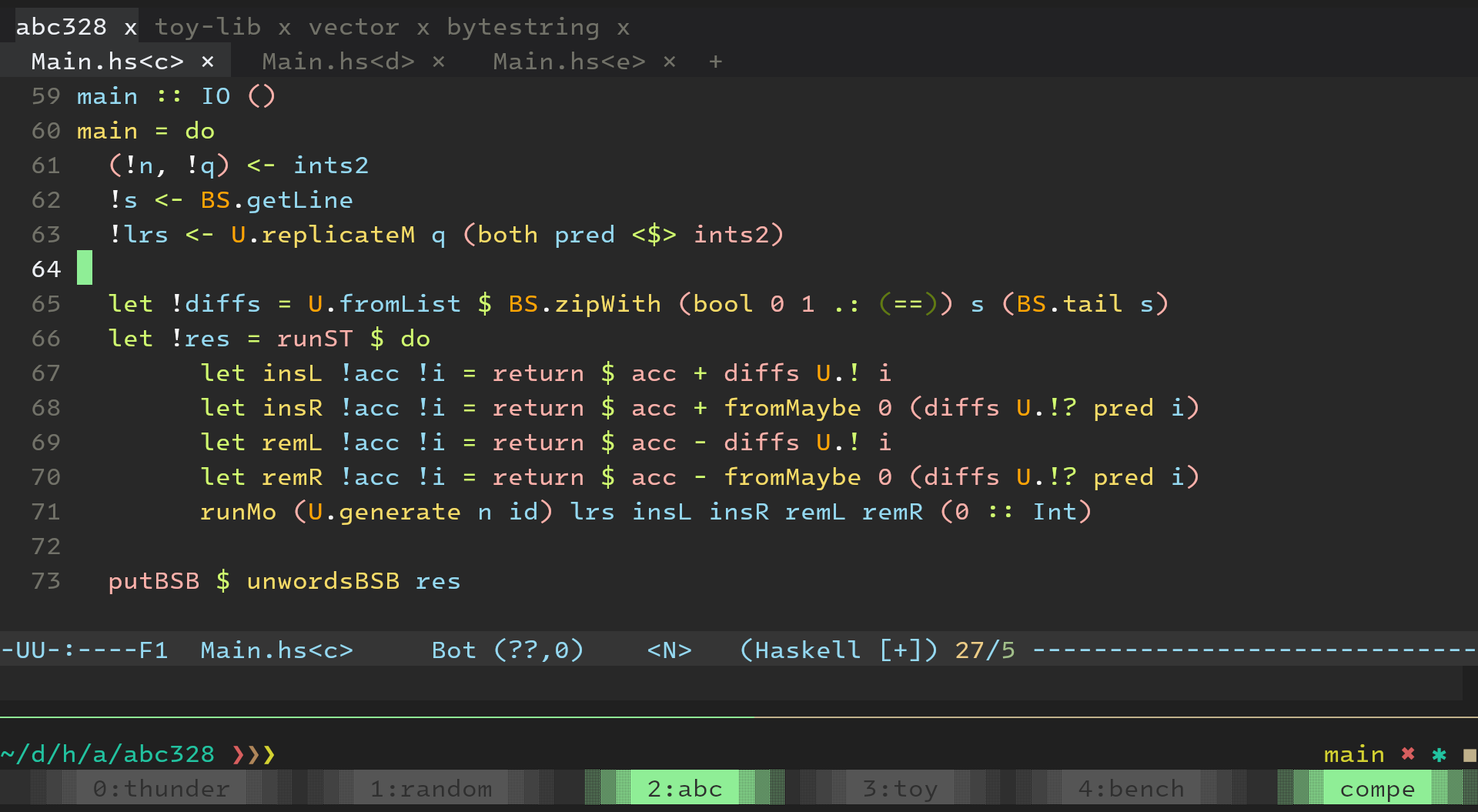The image size is (1478, 812).
Task: Click U.fromList on line 65
Action: tap(385, 304)
